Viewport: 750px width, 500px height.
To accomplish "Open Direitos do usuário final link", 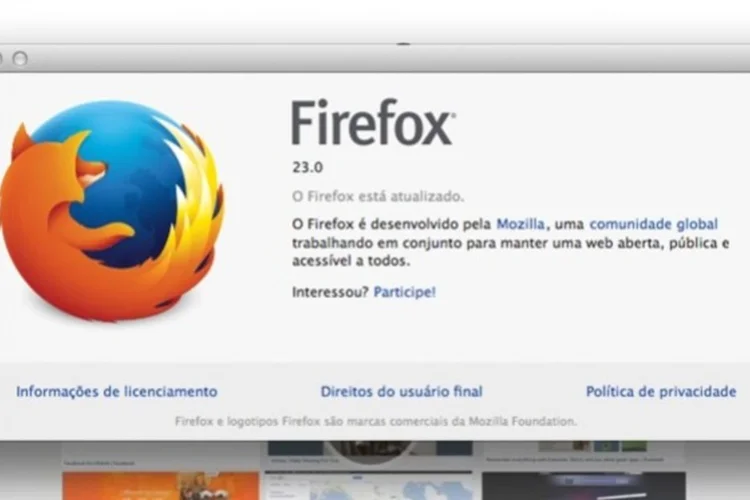I will coord(401,391).
